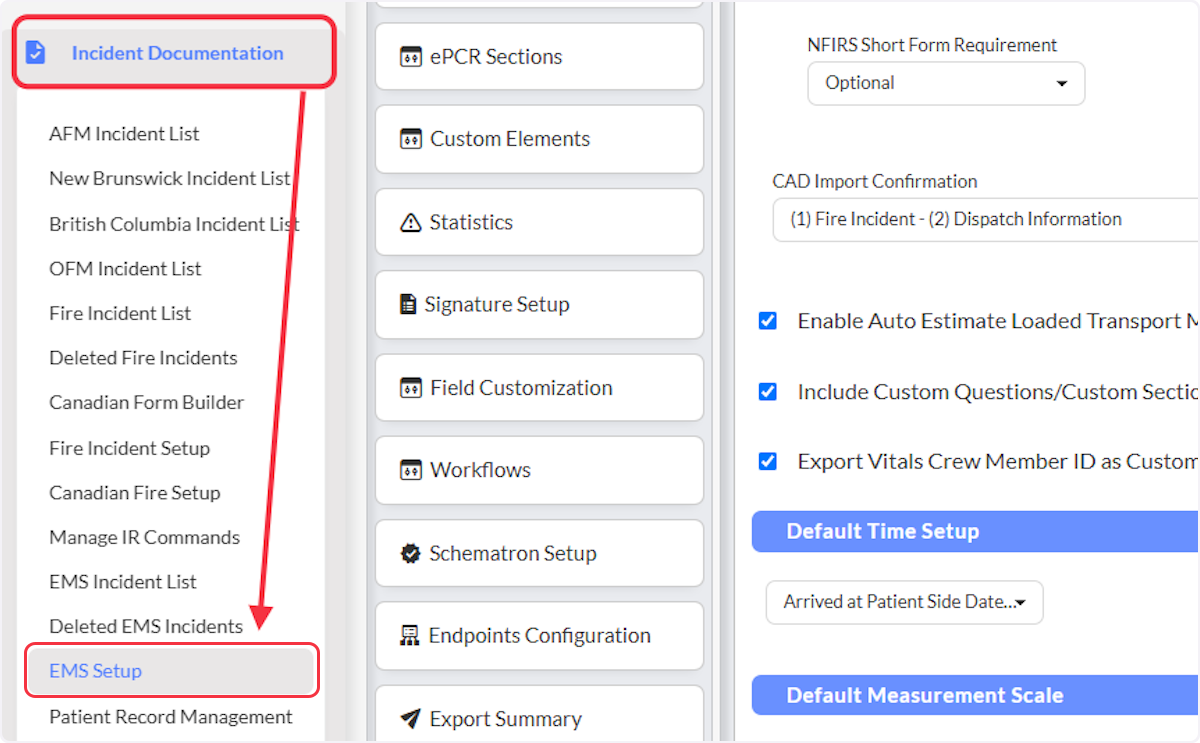The image size is (1200, 743).
Task: Click the Field Customization button icon
Action: click(411, 388)
